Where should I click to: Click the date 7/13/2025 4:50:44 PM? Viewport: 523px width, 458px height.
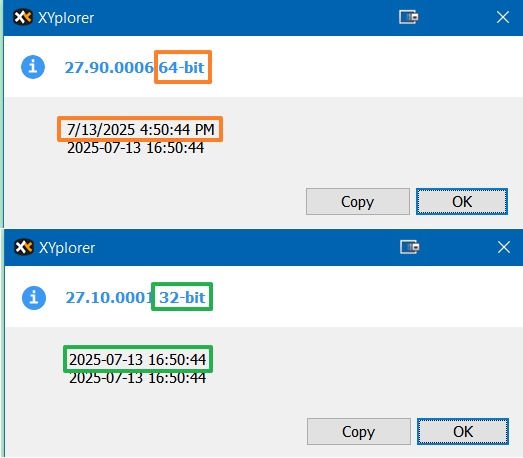pyautogui.click(x=140, y=129)
